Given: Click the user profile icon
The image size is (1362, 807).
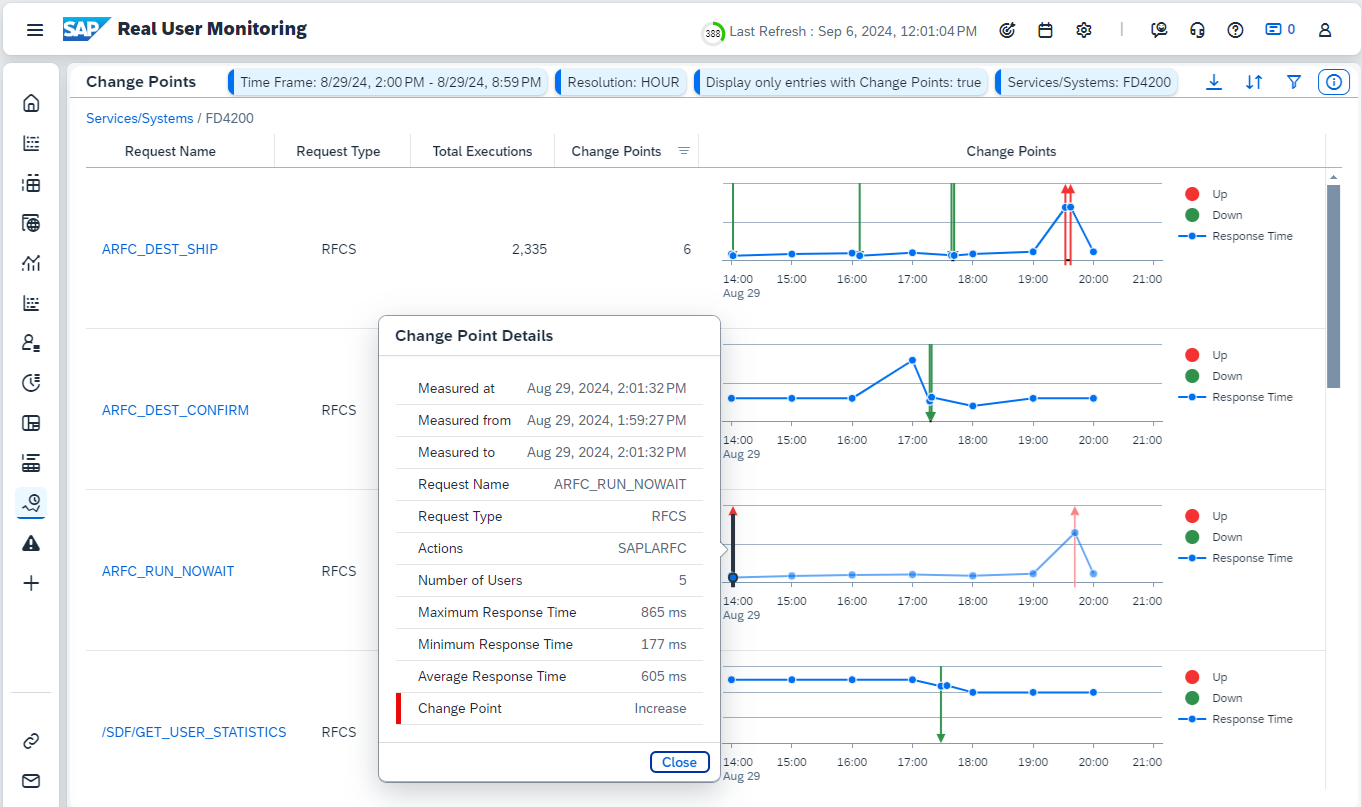Looking at the screenshot, I should 1325,30.
